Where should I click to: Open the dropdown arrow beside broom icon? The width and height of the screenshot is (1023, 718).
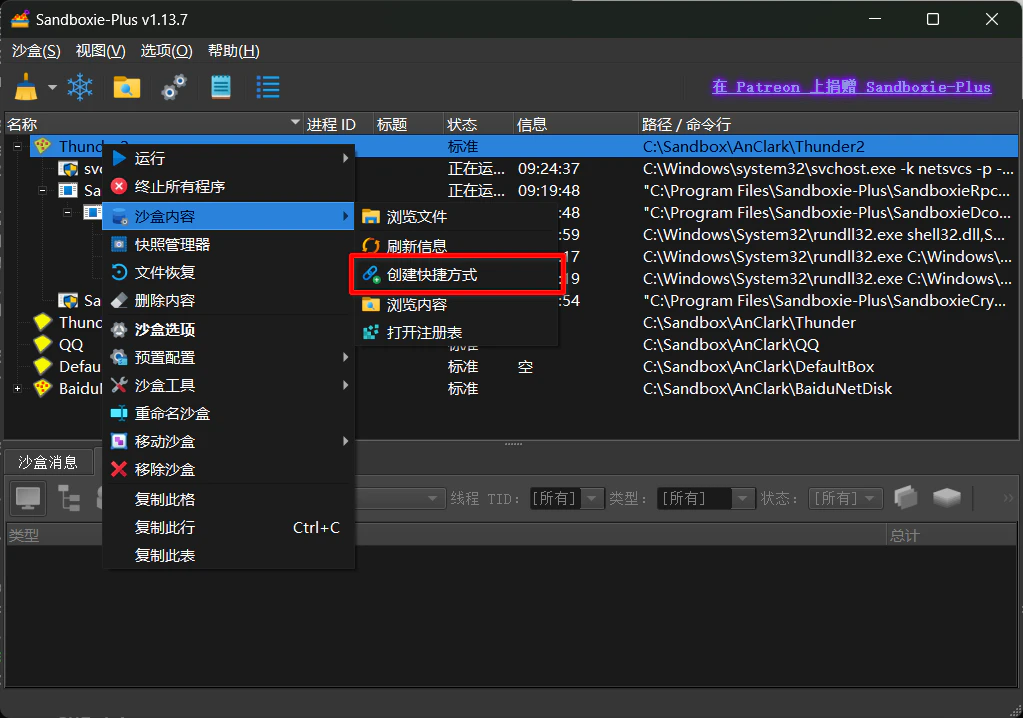coord(52,87)
